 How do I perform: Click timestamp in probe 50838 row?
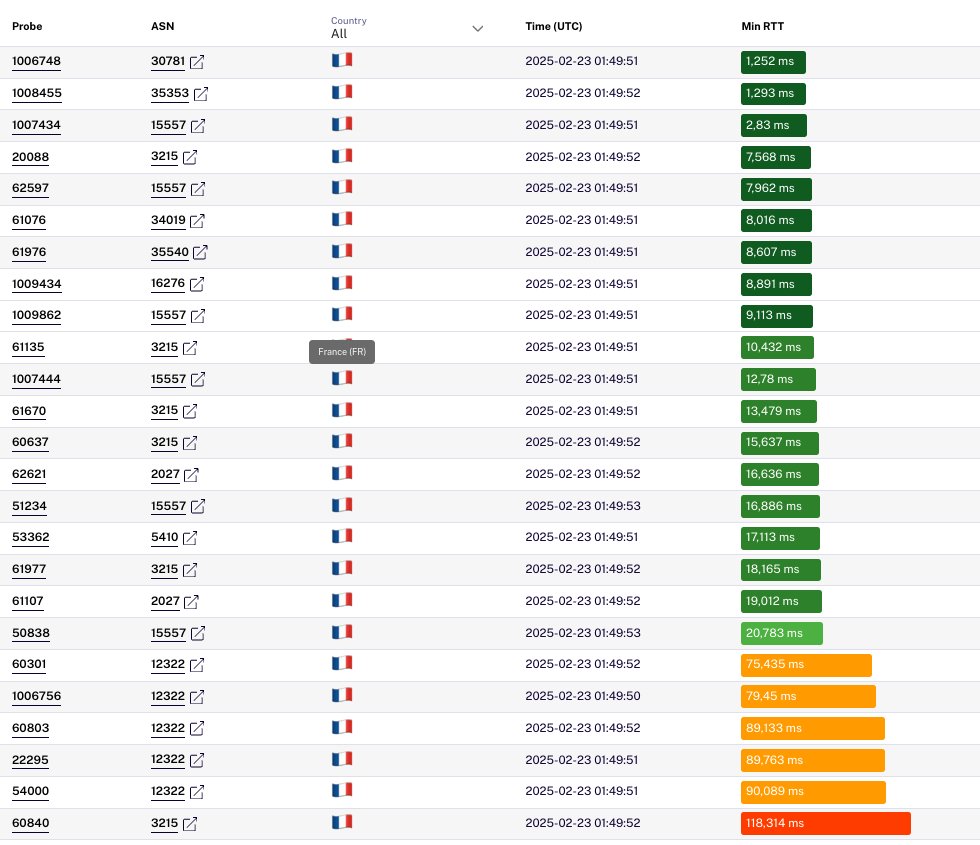tap(582, 632)
